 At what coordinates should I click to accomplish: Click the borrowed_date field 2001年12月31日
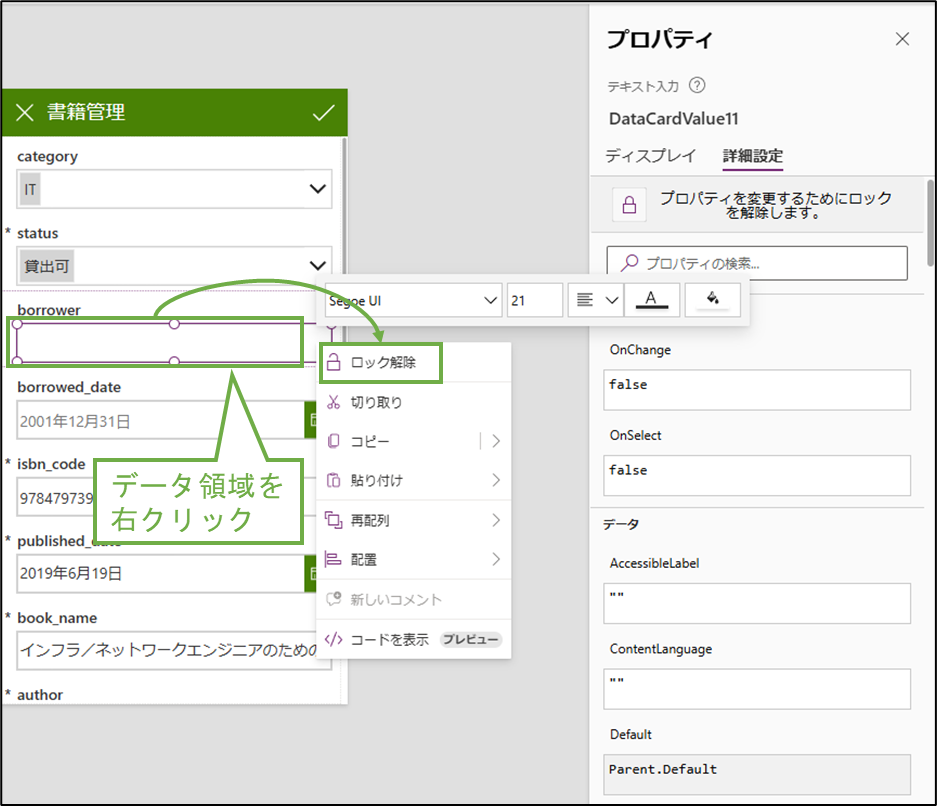click(160, 421)
